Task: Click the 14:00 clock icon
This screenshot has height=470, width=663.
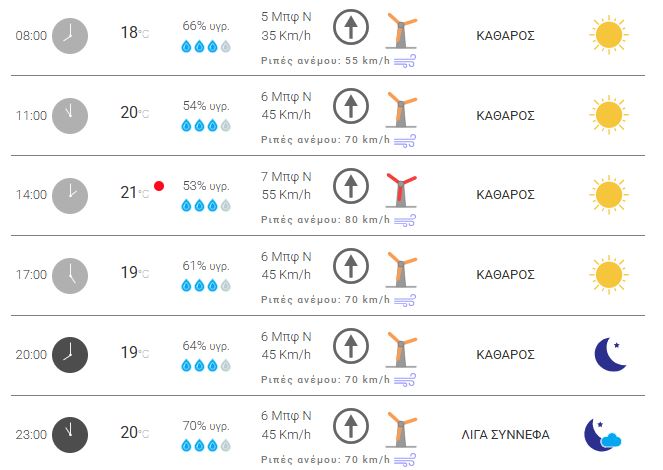Action: tap(69, 194)
